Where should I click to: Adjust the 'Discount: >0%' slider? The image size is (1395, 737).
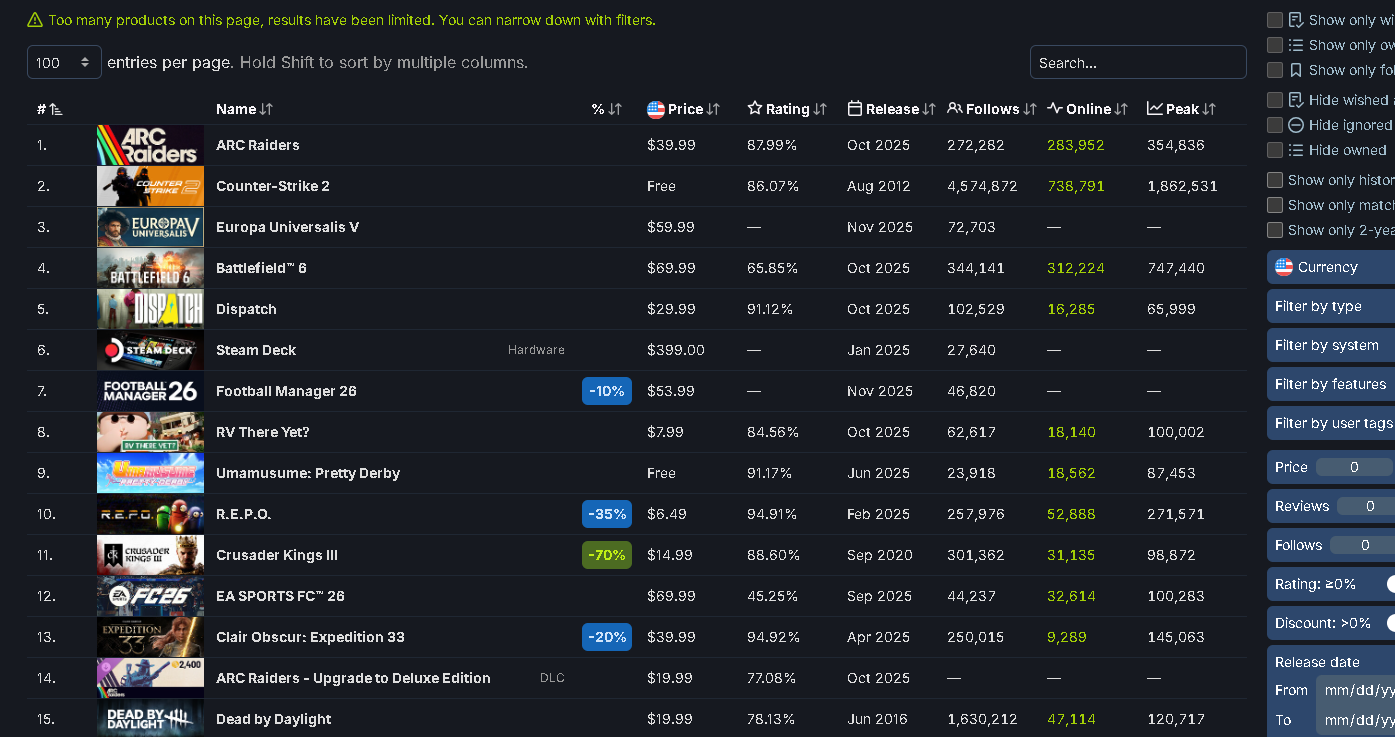(1390, 623)
